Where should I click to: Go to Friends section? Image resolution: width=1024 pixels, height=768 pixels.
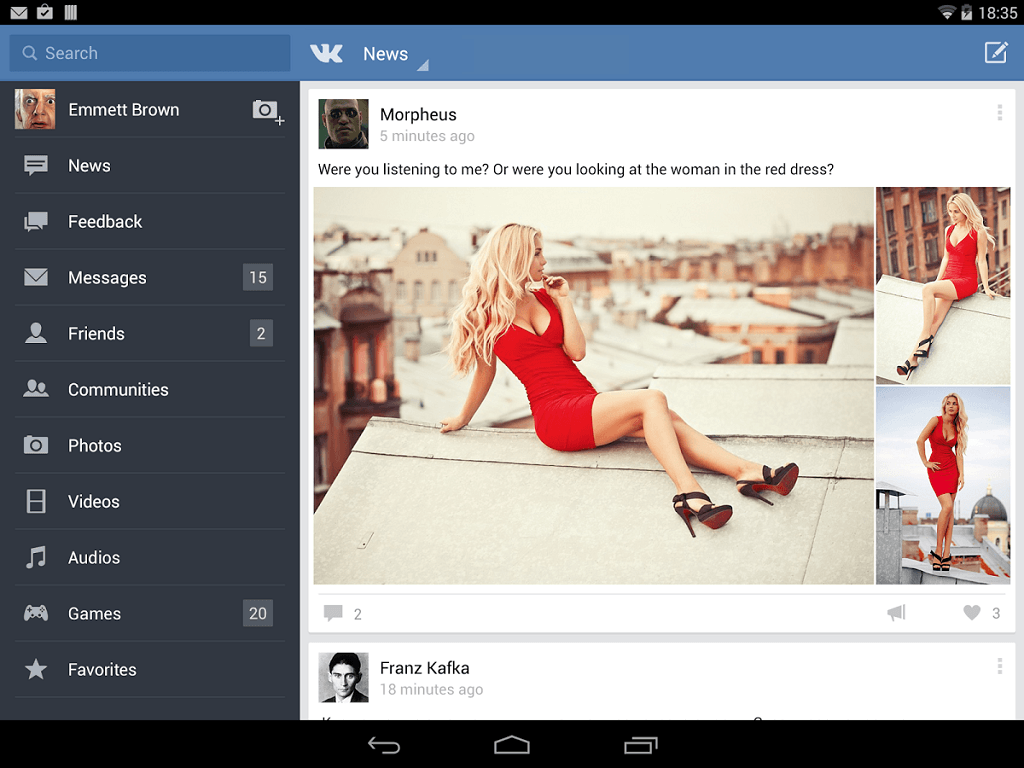(96, 334)
